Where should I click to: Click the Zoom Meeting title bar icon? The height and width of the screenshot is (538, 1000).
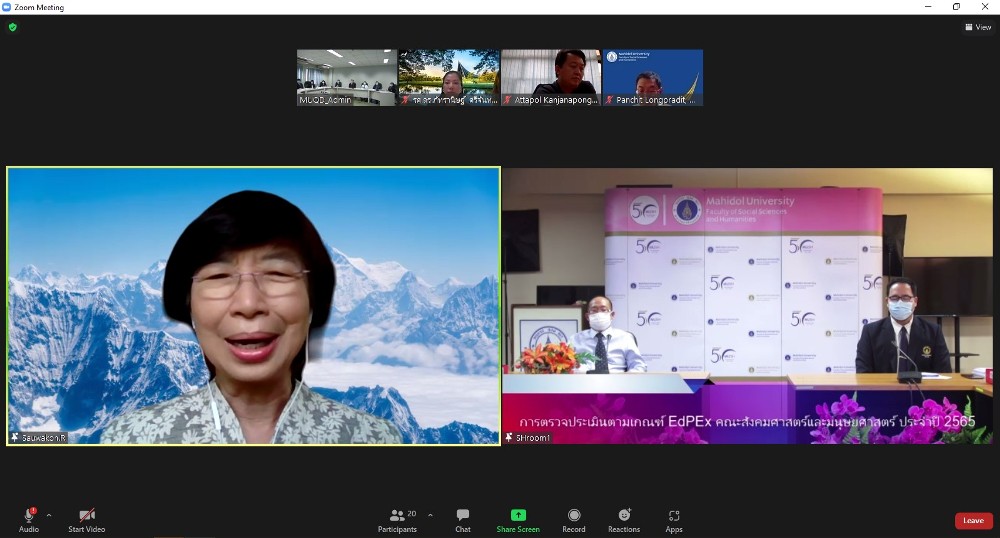[7, 7]
